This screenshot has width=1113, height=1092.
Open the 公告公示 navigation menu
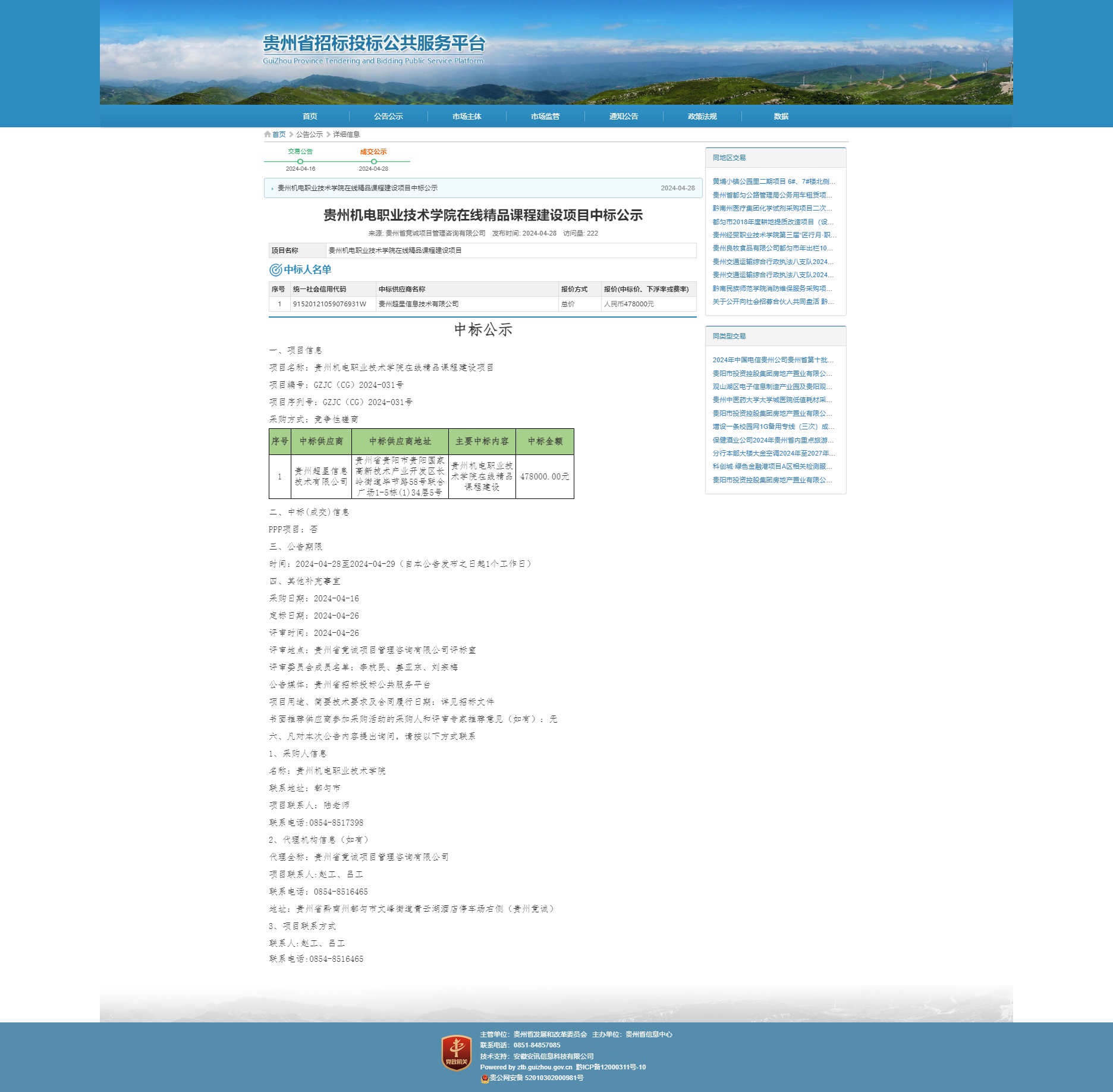[x=388, y=117]
